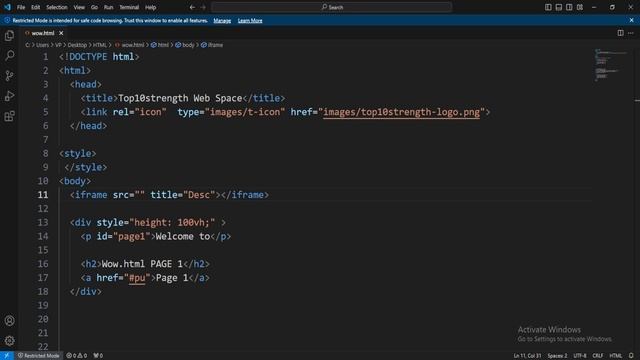Click the remote window indicator in status bar
The height and width of the screenshot is (360, 640).
(7, 356)
